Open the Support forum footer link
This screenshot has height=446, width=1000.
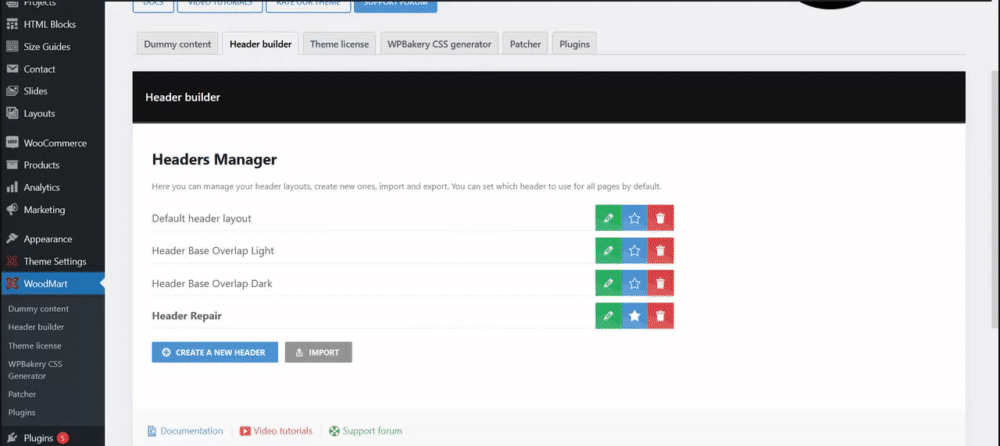[365, 431]
